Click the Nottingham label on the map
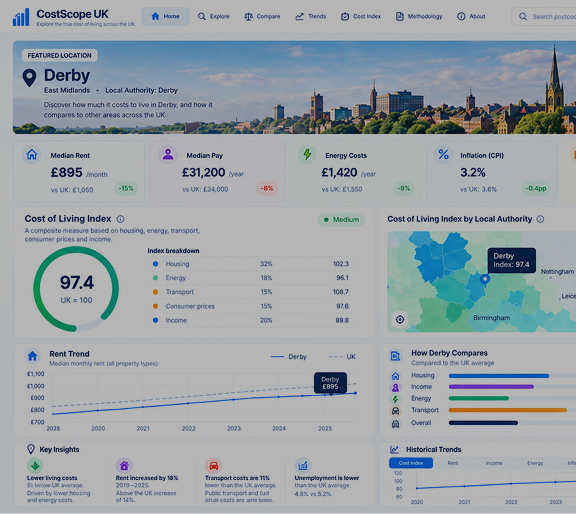Viewport: 576px width, 514px height. coord(557,271)
